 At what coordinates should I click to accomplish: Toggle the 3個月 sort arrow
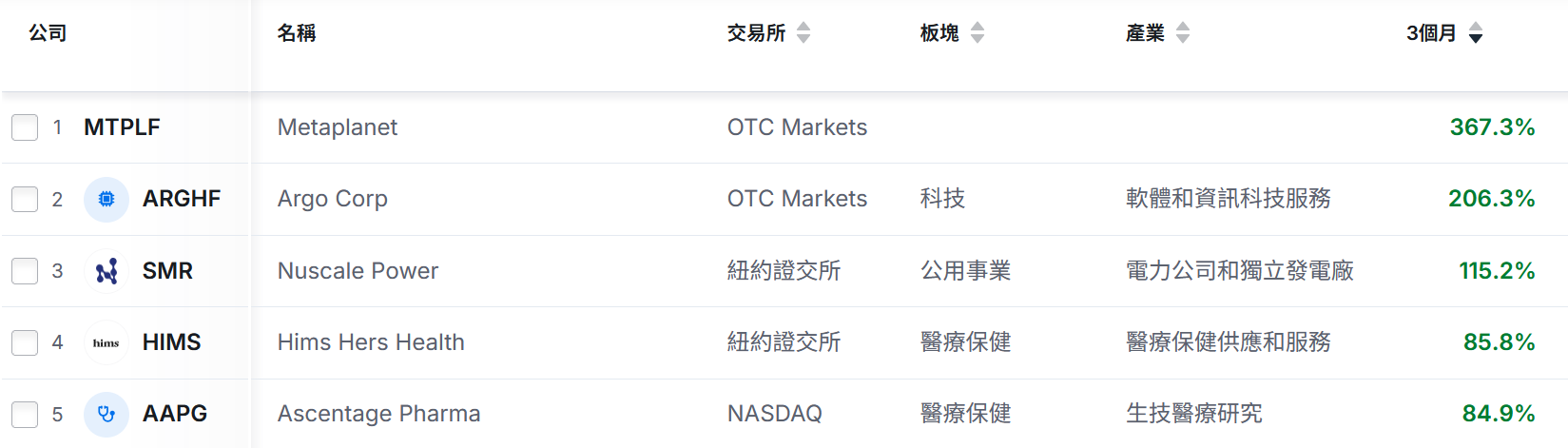1476,33
